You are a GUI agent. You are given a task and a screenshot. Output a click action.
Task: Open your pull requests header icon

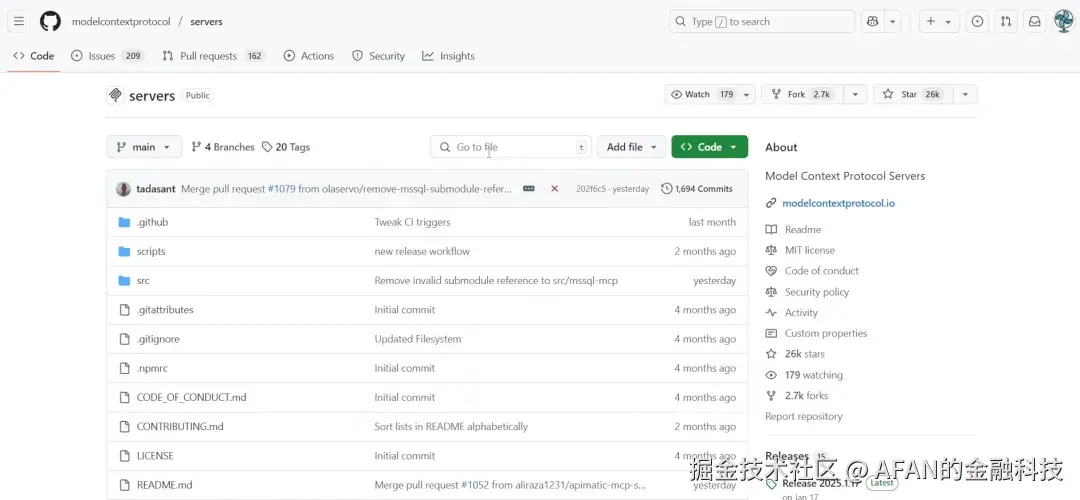[x=1006, y=21]
